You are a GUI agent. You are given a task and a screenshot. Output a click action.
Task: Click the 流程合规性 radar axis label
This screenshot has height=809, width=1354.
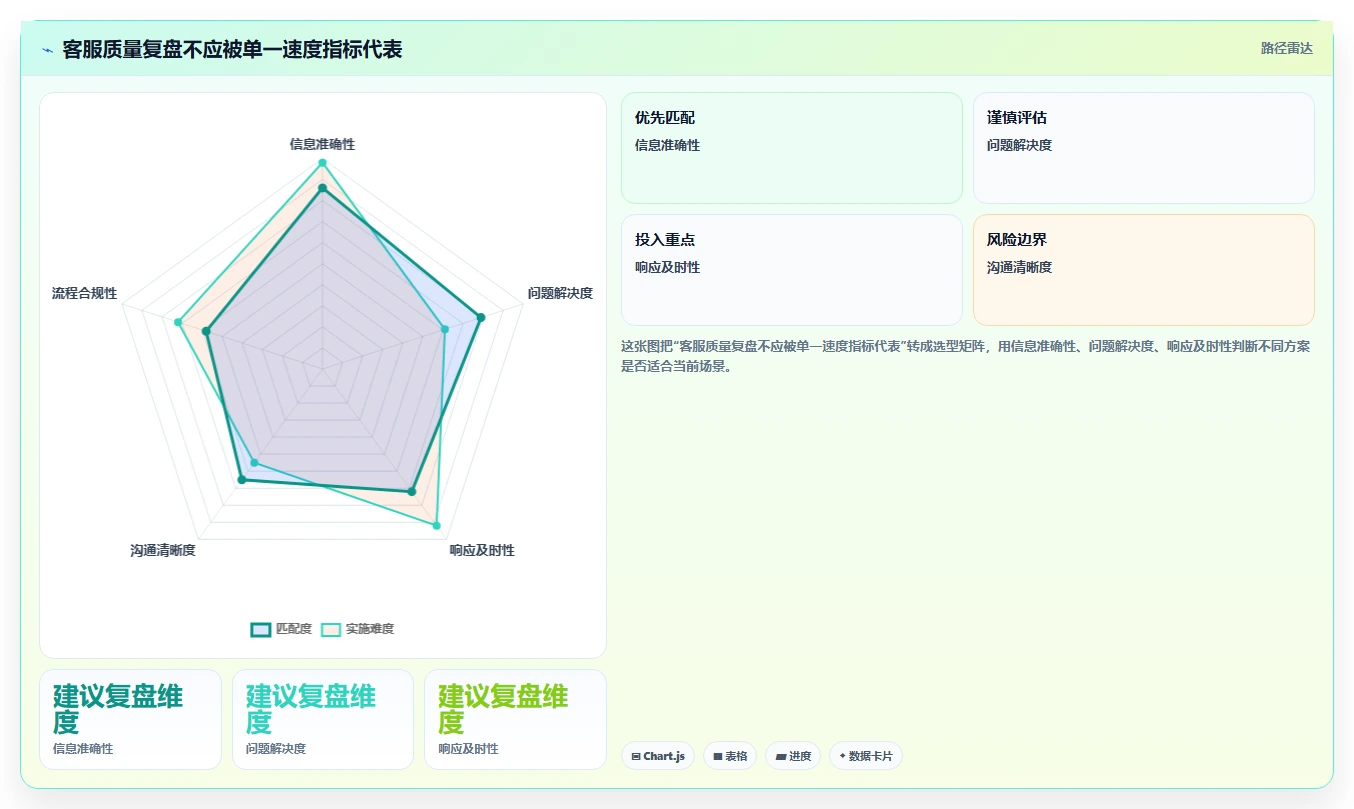[x=84, y=293]
